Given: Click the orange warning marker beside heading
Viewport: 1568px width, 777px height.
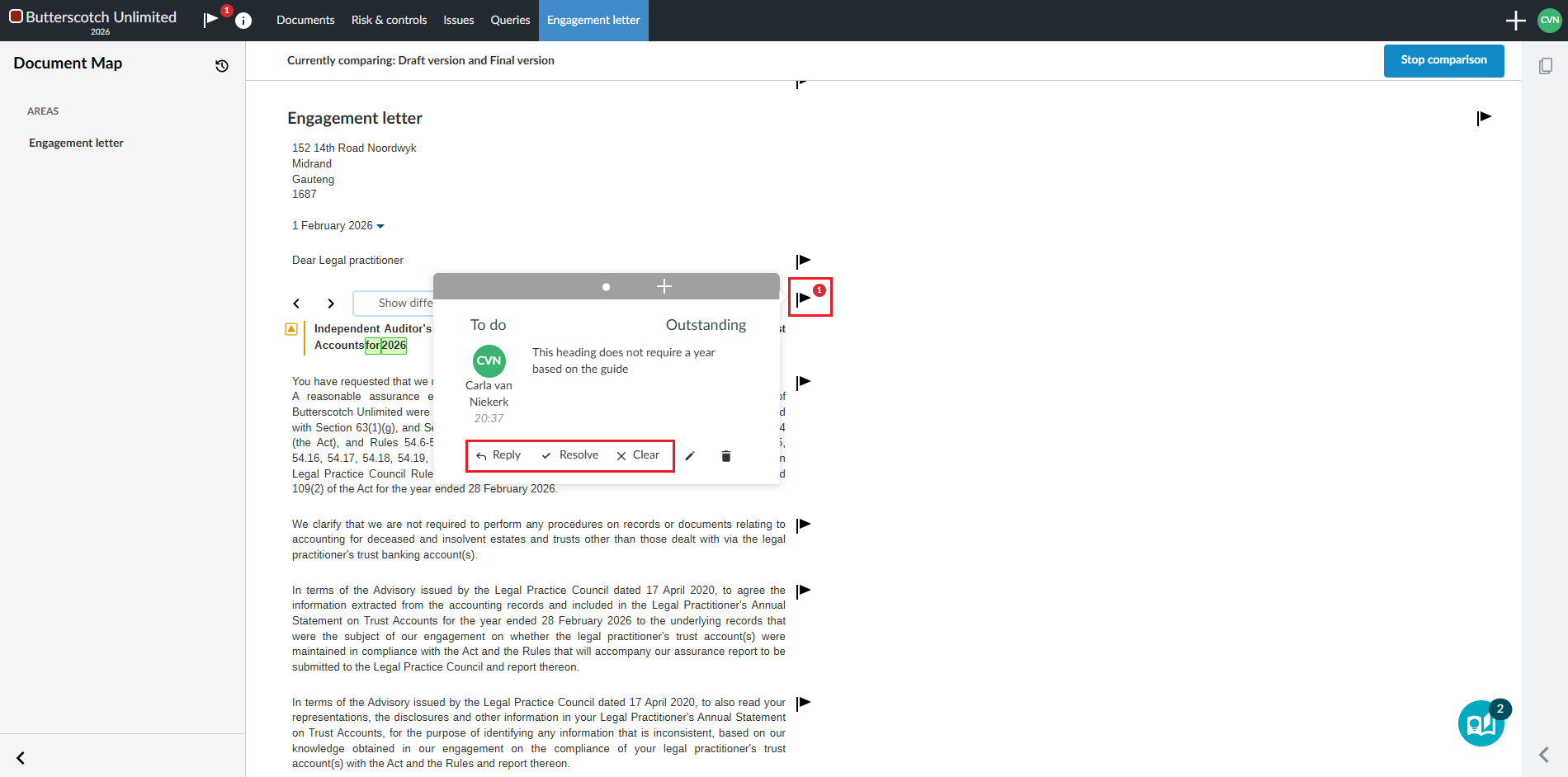Looking at the screenshot, I should click(x=291, y=329).
